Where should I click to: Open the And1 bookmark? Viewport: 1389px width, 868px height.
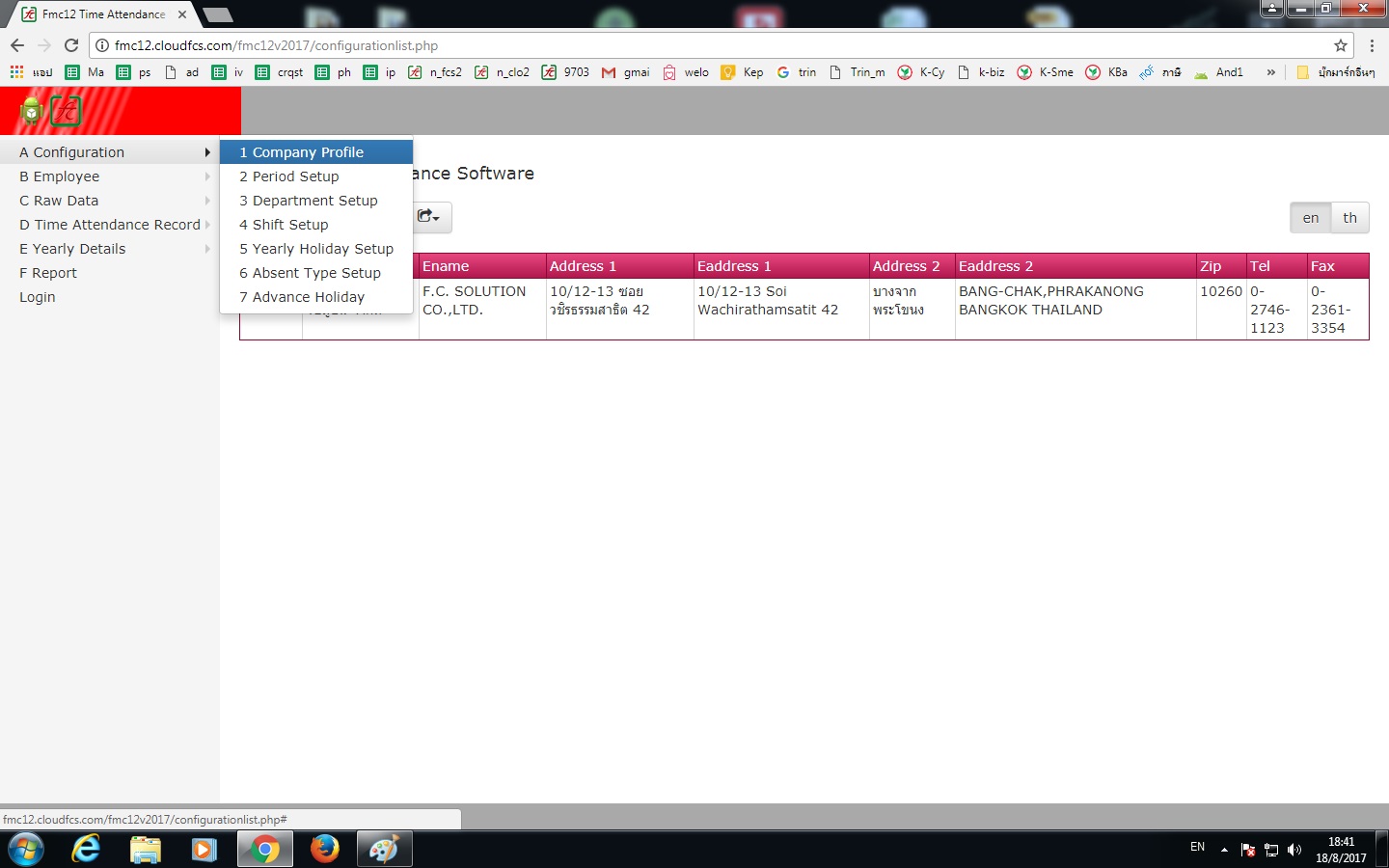click(1218, 72)
